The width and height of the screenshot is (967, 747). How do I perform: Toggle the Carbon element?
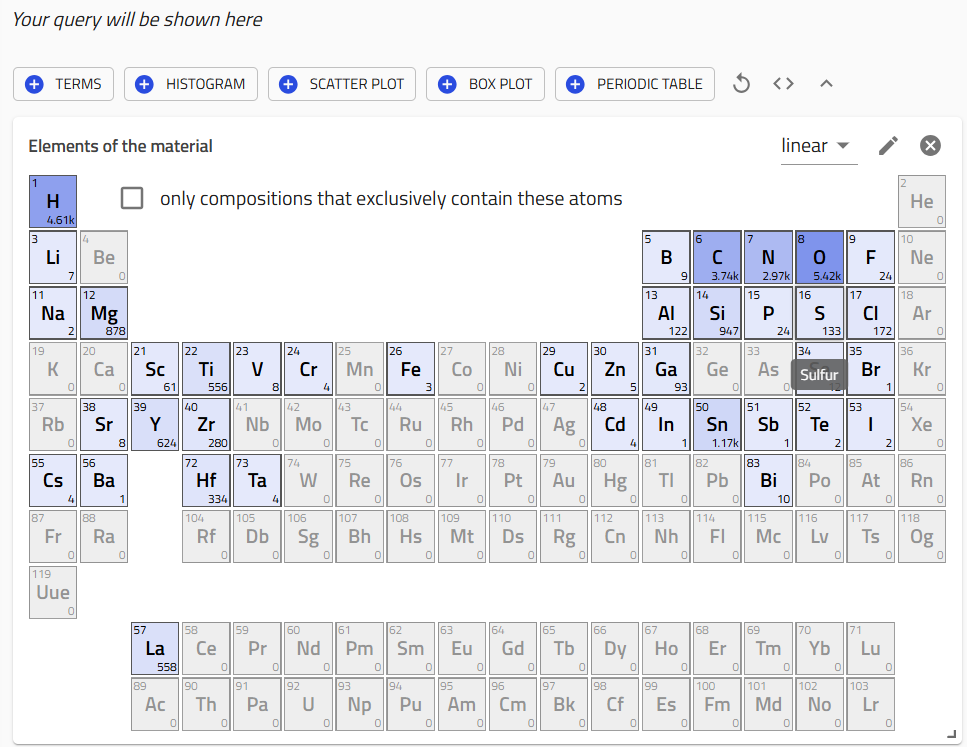point(717,257)
